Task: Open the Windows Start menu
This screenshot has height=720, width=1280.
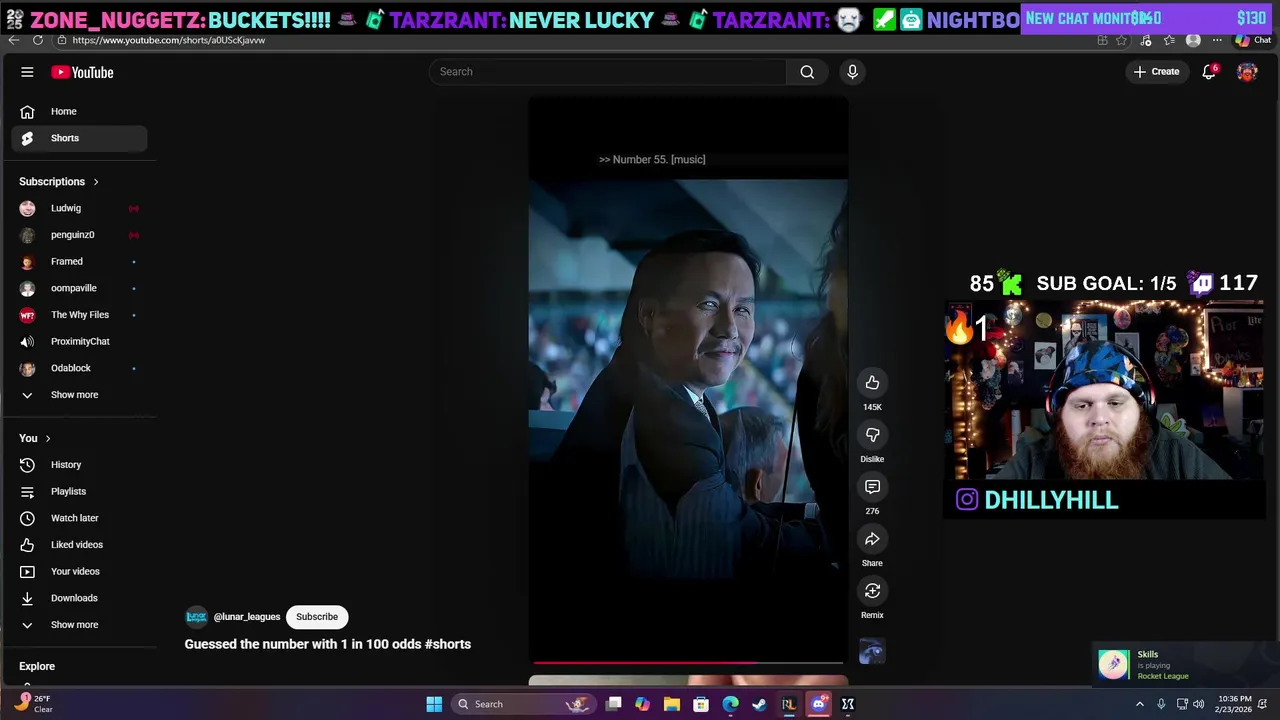Action: tap(434, 704)
